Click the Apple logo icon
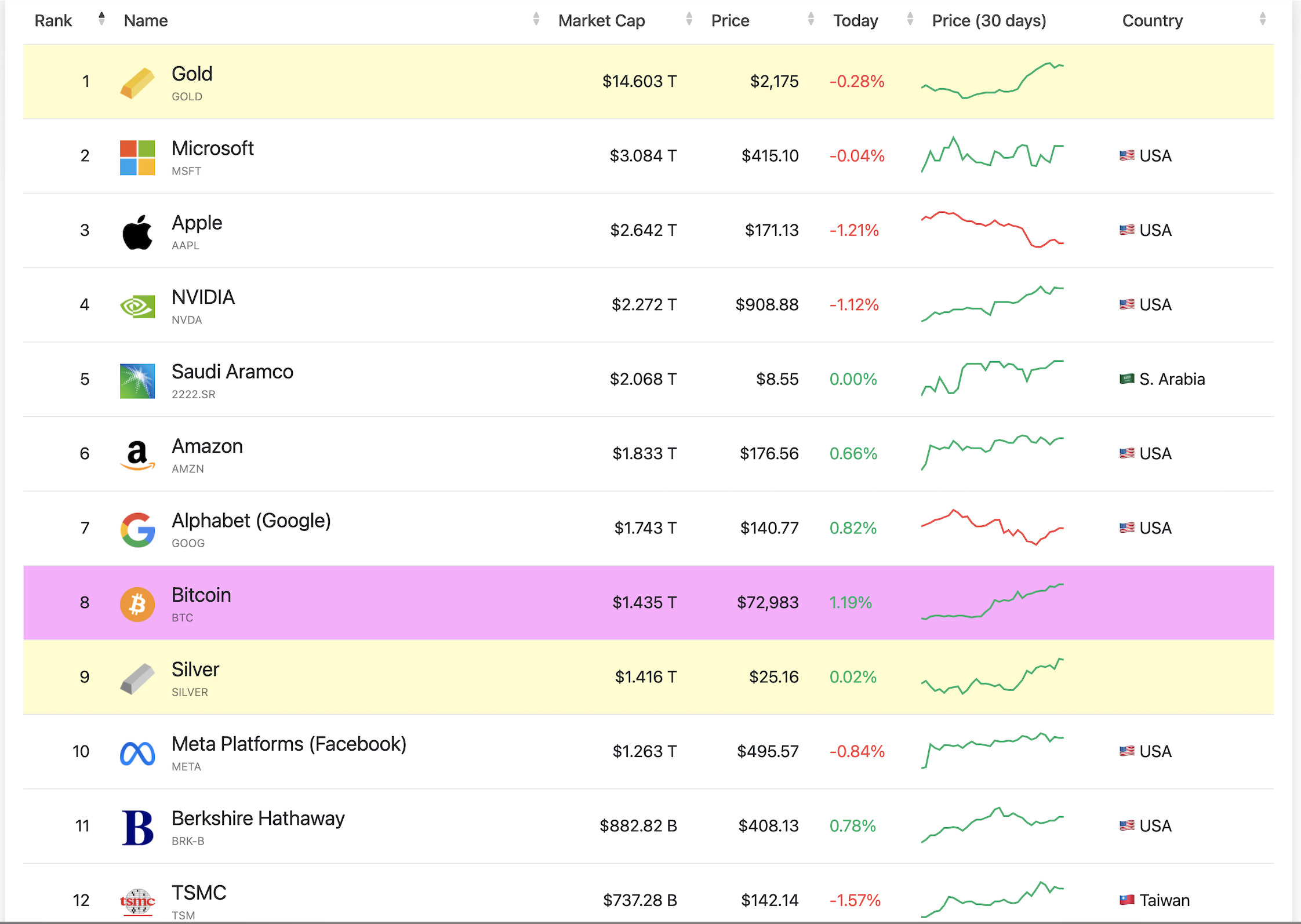1301x924 pixels. pyautogui.click(x=137, y=232)
